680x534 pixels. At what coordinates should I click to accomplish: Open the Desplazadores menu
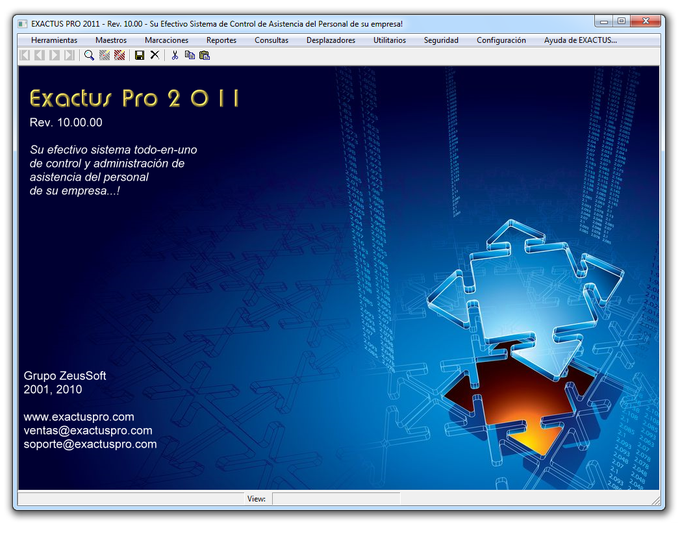tap(331, 40)
